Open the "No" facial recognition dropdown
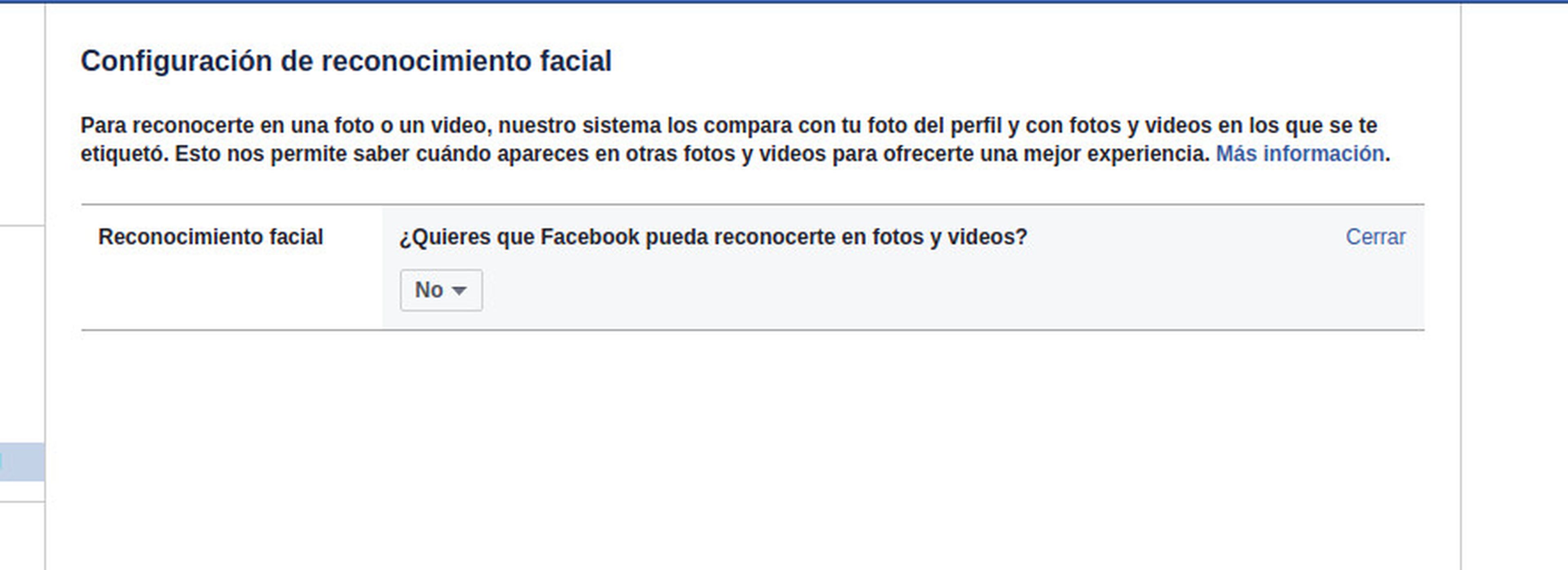The height and width of the screenshot is (570, 1568). (x=441, y=290)
